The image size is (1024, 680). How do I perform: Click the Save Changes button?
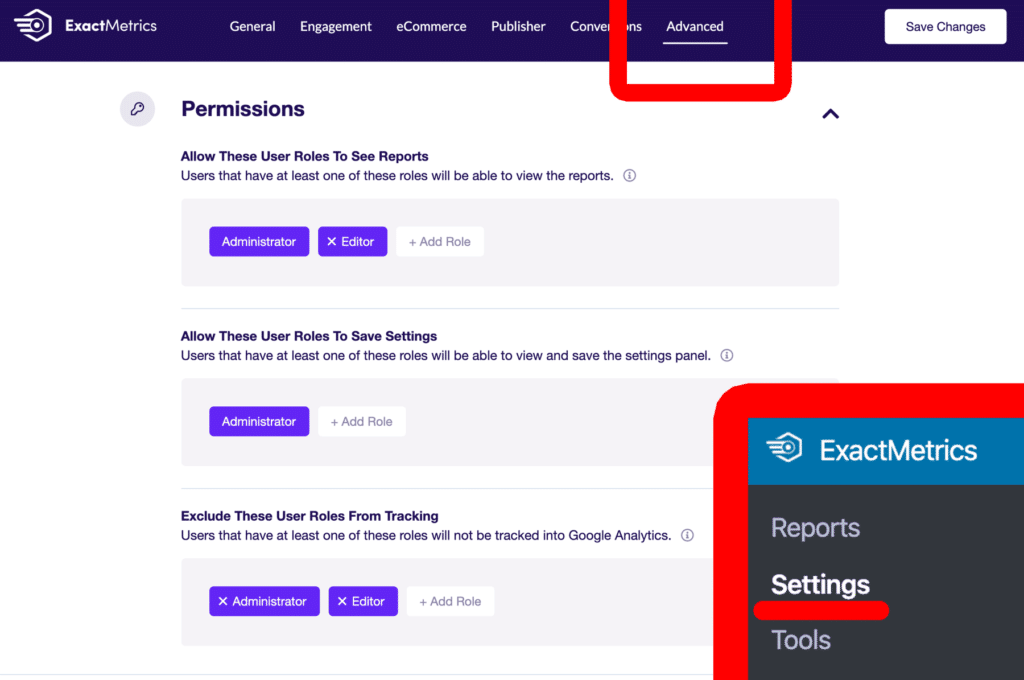(944, 26)
